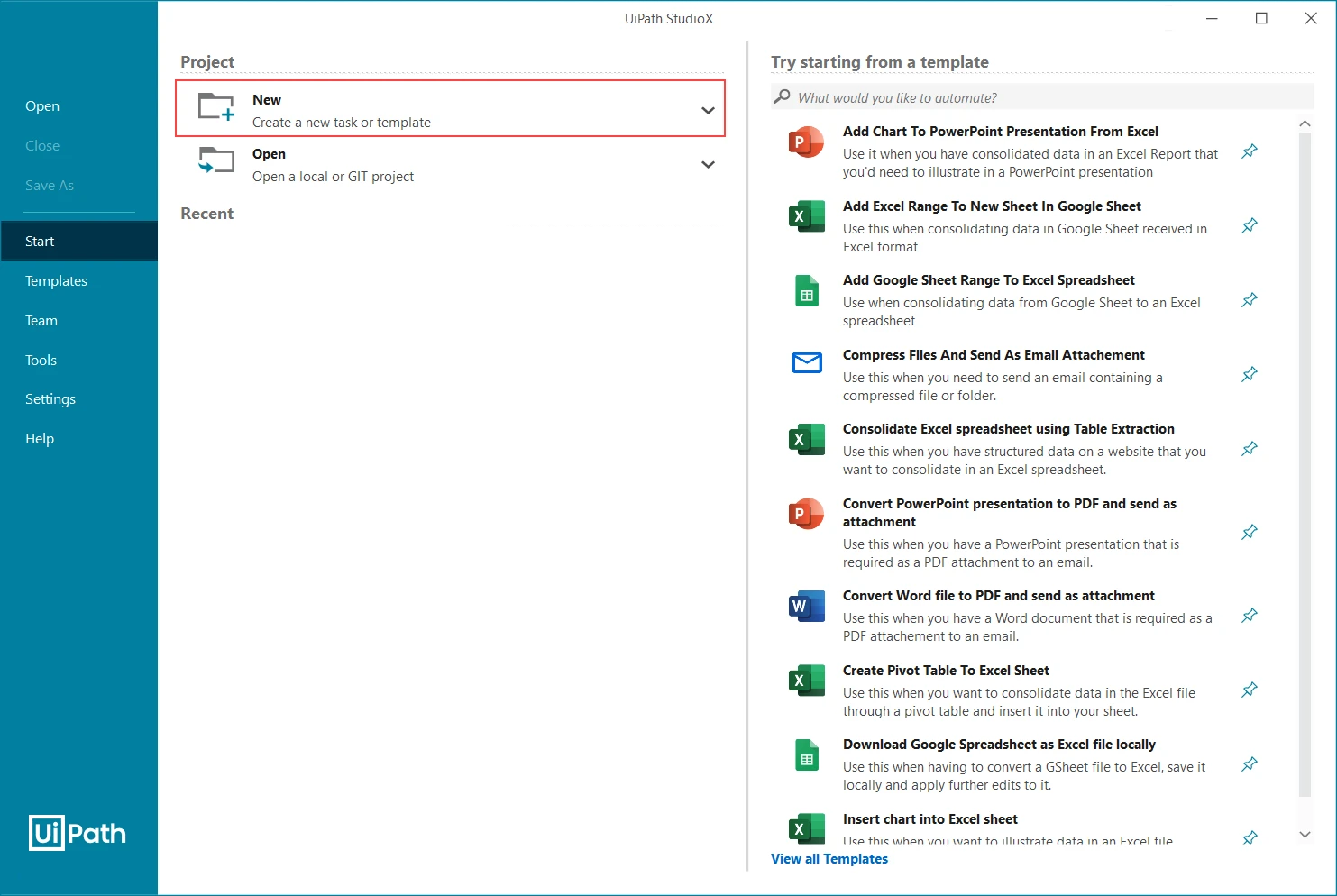The height and width of the screenshot is (896, 1337).
Task: Pin Convert PowerPoint presentation to PDF template
Action: click(x=1250, y=532)
